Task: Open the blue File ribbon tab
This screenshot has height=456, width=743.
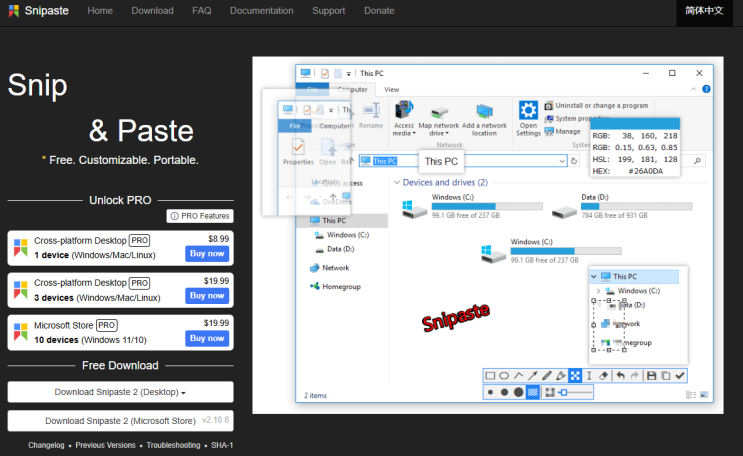Action: [312, 89]
